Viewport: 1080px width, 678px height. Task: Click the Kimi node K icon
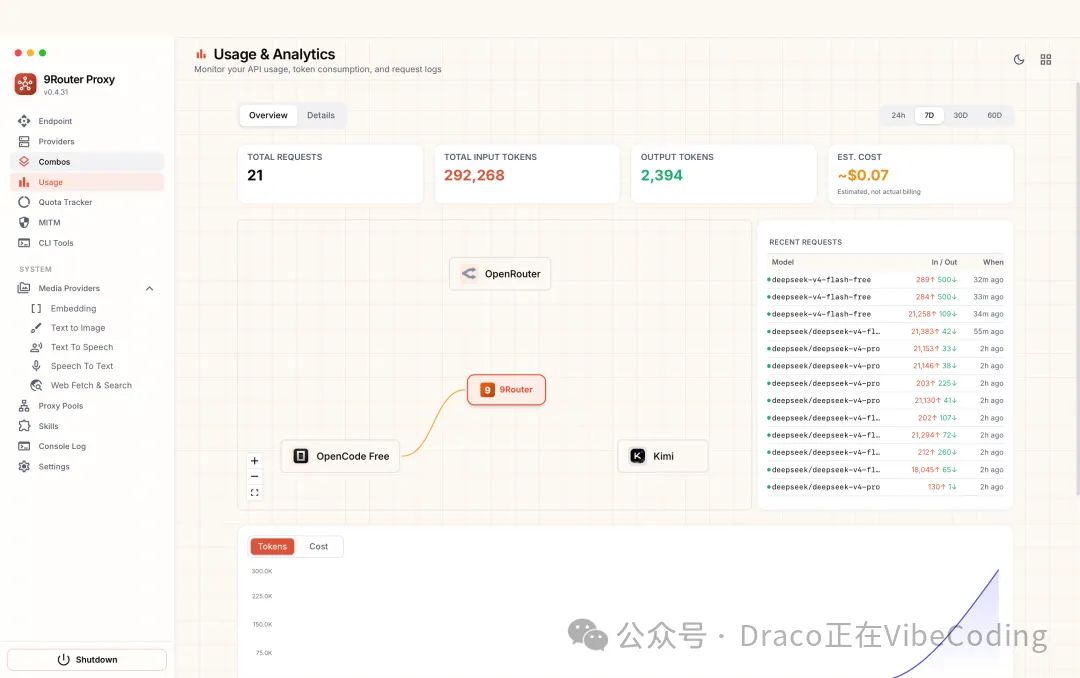[638, 456]
